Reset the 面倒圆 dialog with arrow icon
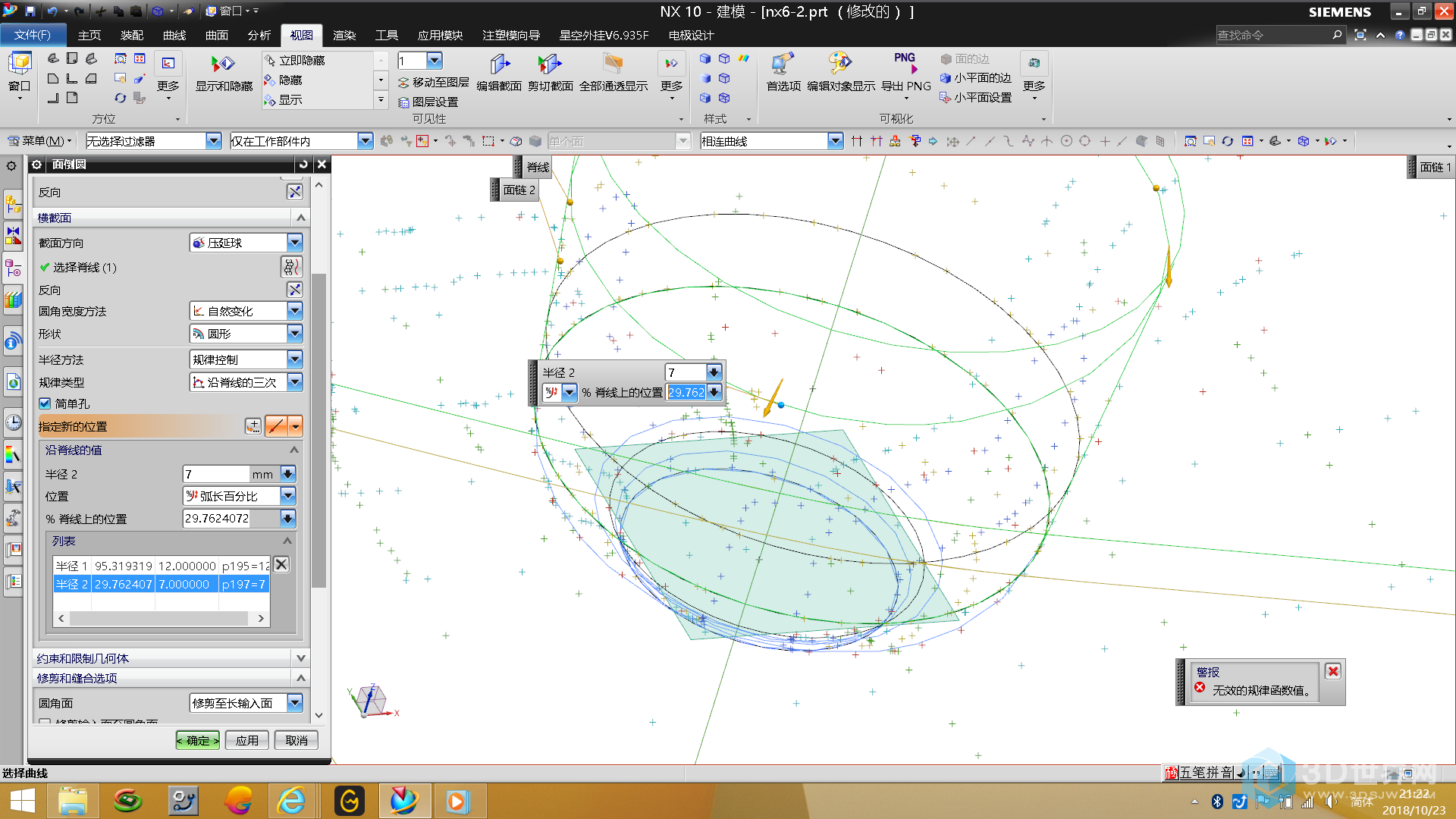 tap(303, 165)
